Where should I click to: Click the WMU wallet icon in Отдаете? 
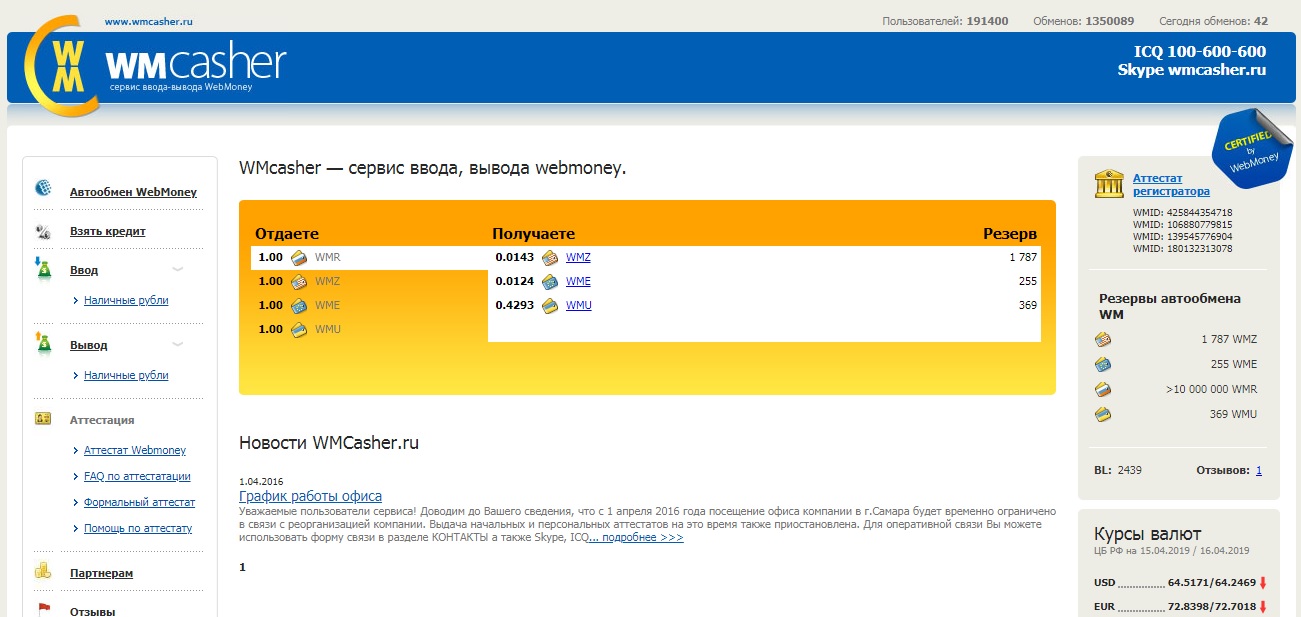coord(298,329)
